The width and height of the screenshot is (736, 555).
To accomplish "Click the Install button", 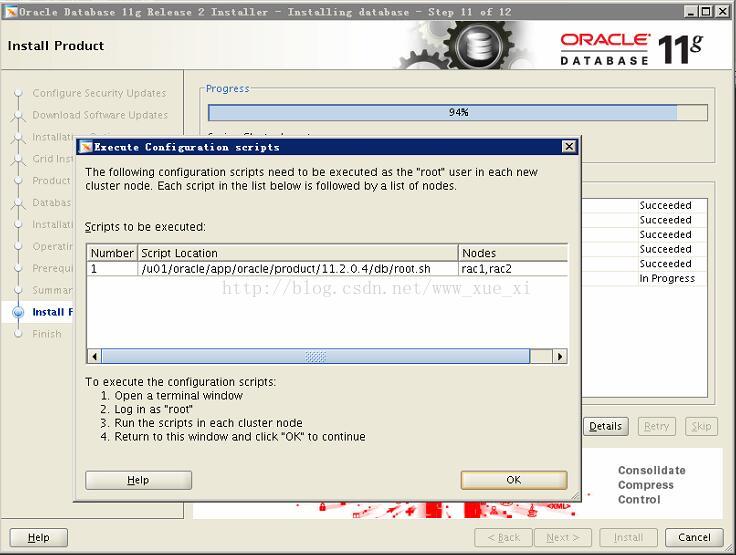I will point(629,537).
